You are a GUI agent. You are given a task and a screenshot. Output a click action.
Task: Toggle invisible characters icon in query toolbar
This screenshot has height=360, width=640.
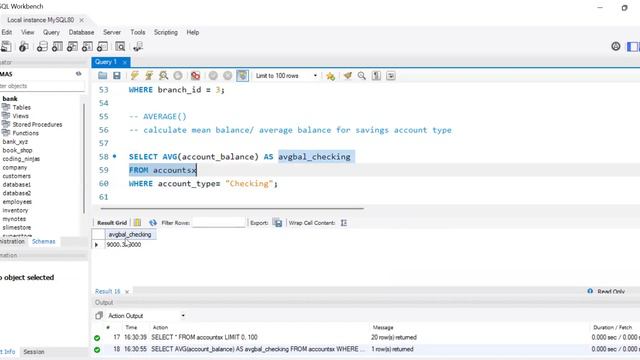[x=376, y=76]
